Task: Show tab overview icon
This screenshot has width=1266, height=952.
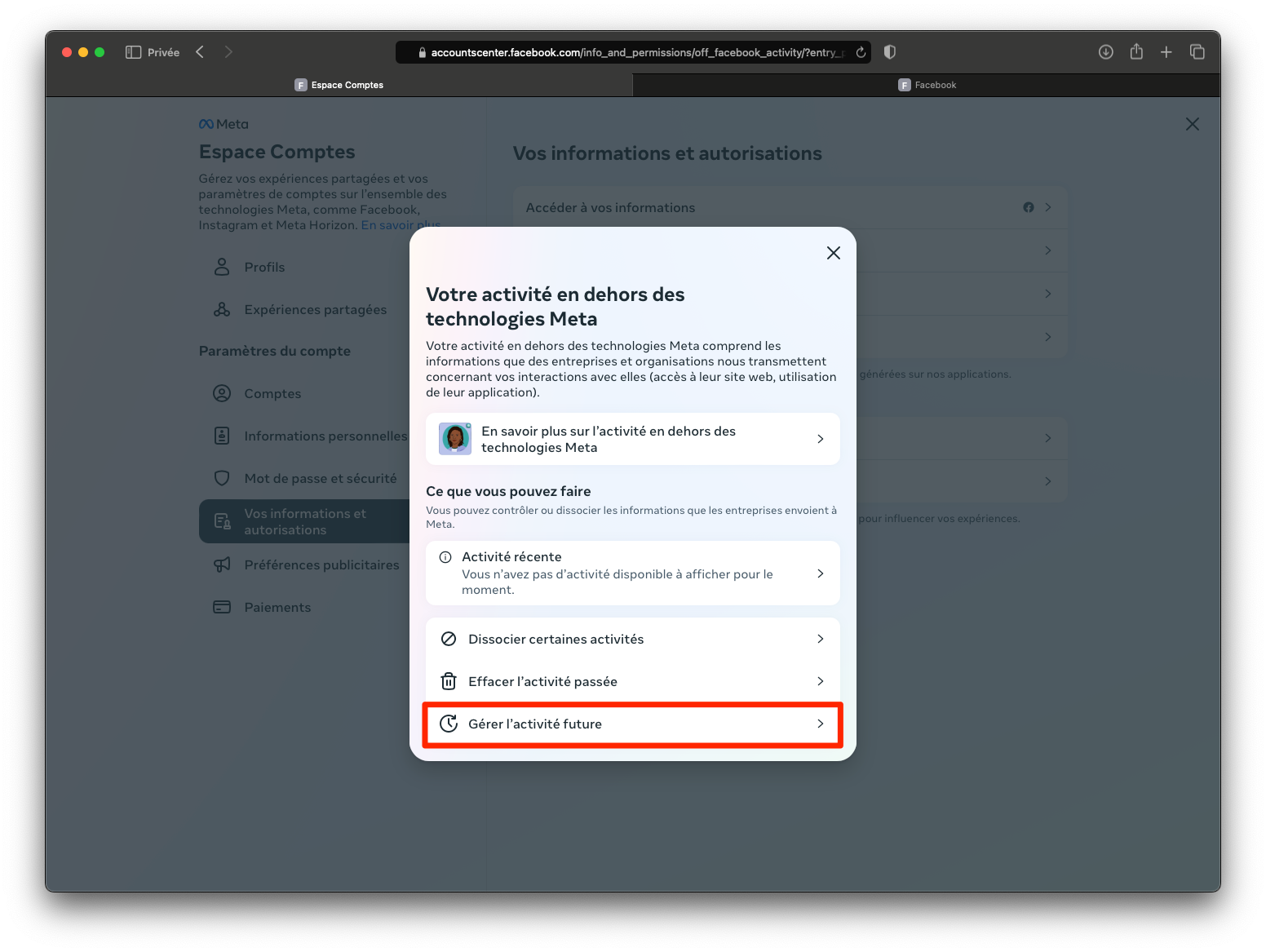Action: click(1197, 52)
